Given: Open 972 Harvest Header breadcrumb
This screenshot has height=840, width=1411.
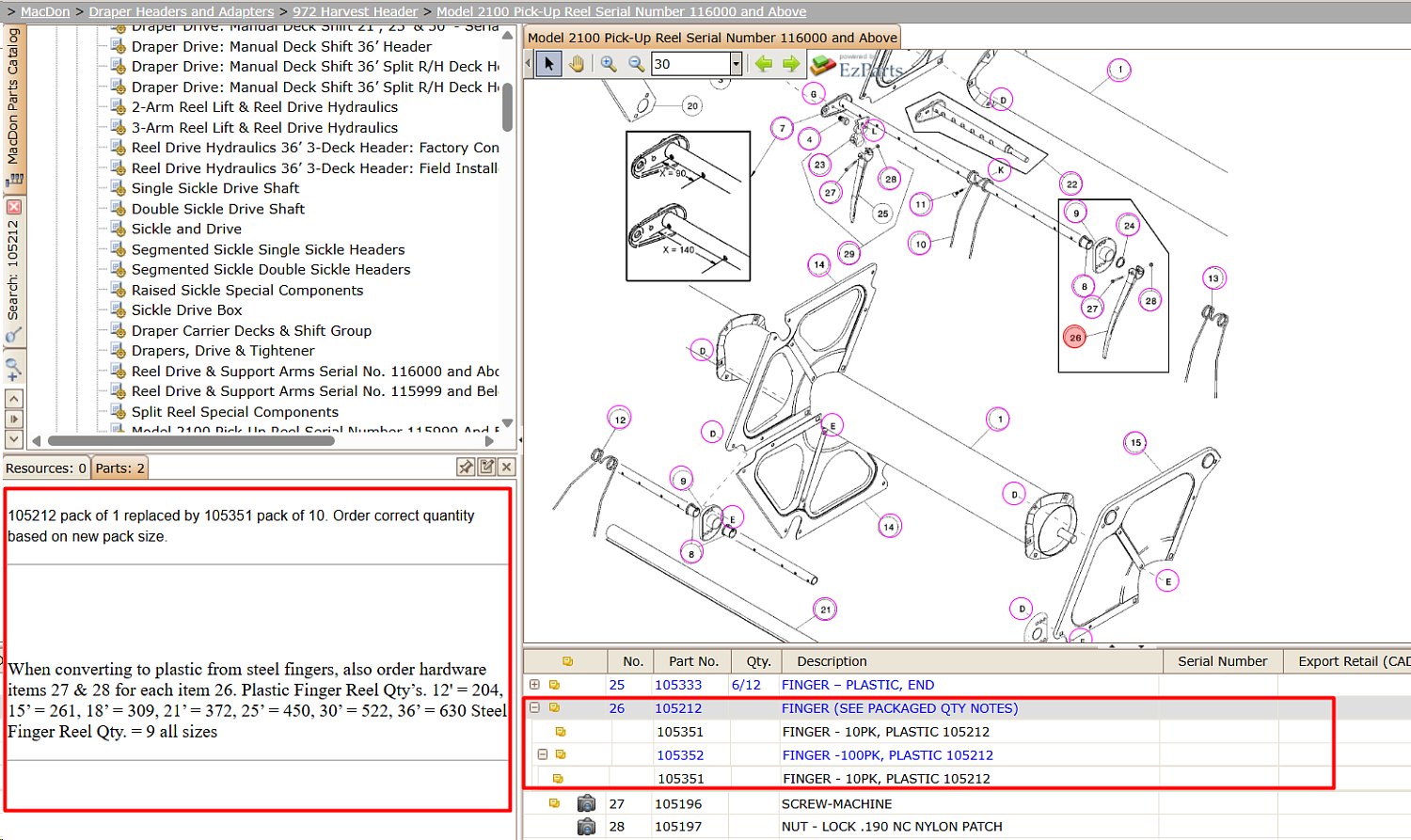Looking at the screenshot, I should point(355,11).
